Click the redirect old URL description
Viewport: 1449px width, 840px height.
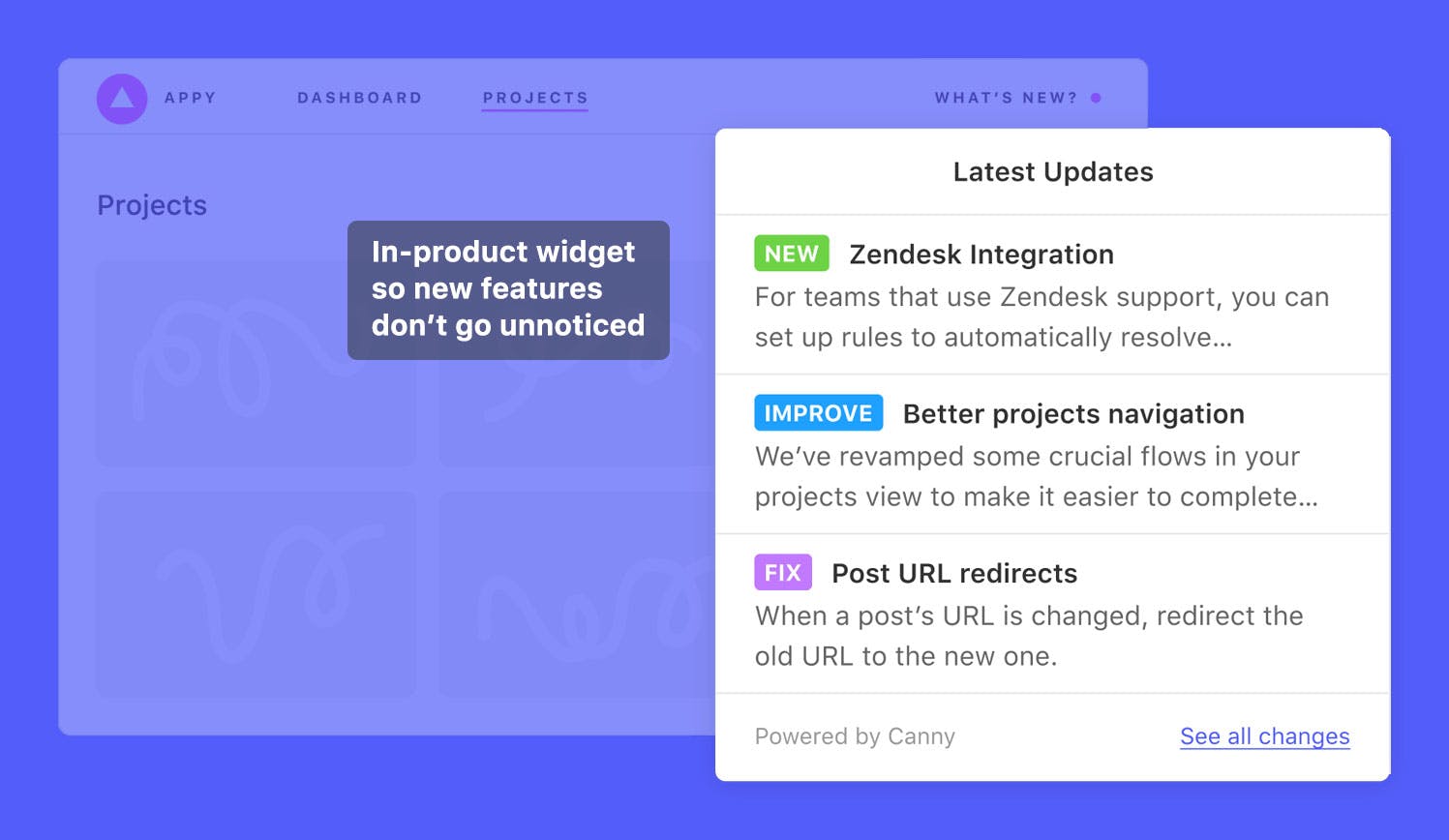tap(1029, 636)
